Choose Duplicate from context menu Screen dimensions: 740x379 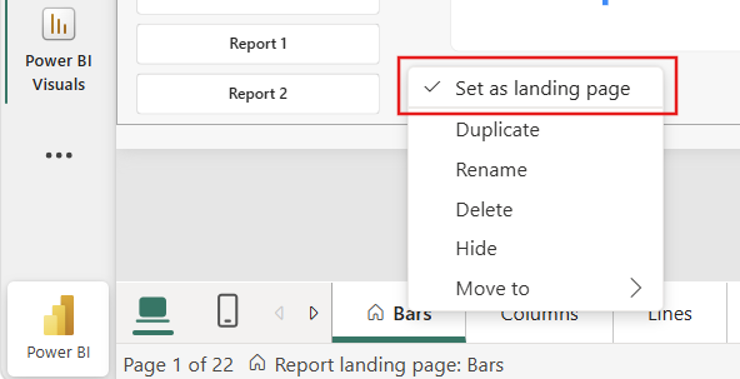[x=536, y=129]
